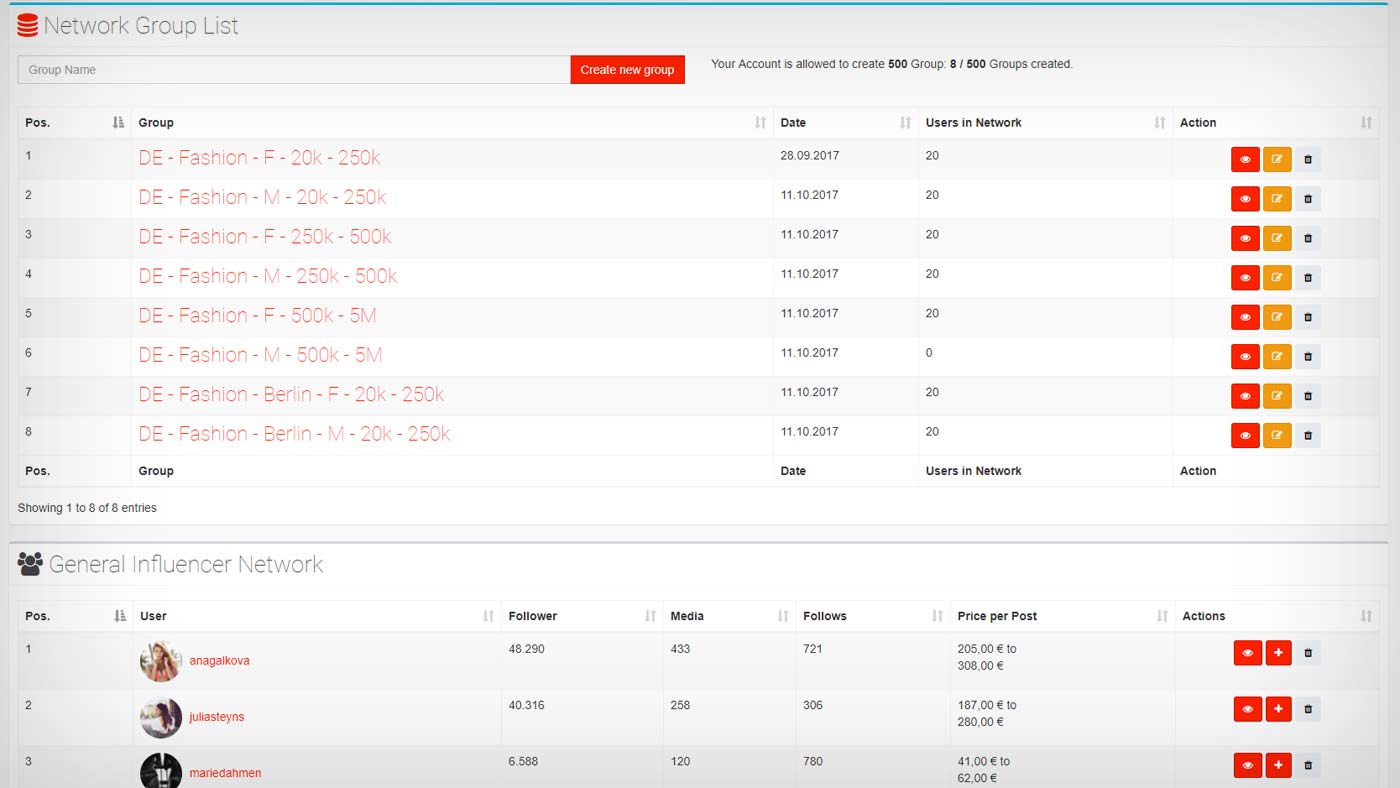This screenshot has height=788, width=1400.
Task: Delete group DE - Fashion - F - 500k - 5M
Action: coord(1308,318)
